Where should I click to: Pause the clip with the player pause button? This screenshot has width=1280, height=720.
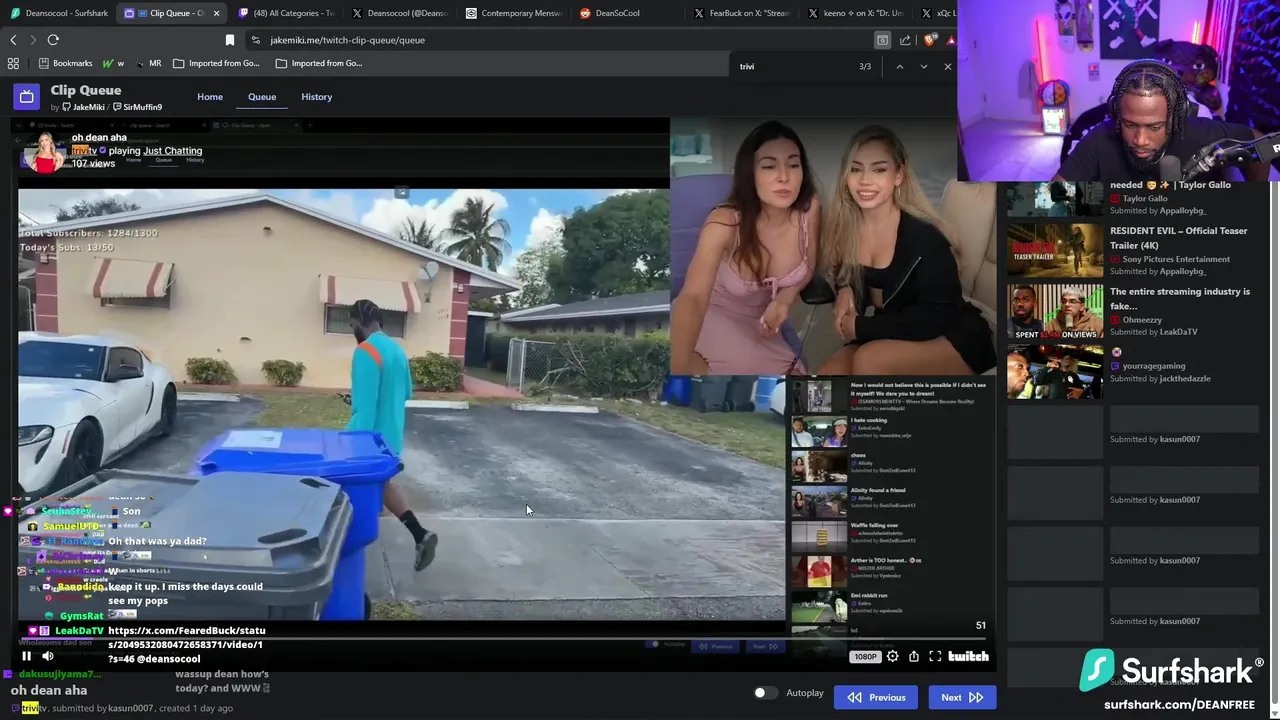point(26,656)
